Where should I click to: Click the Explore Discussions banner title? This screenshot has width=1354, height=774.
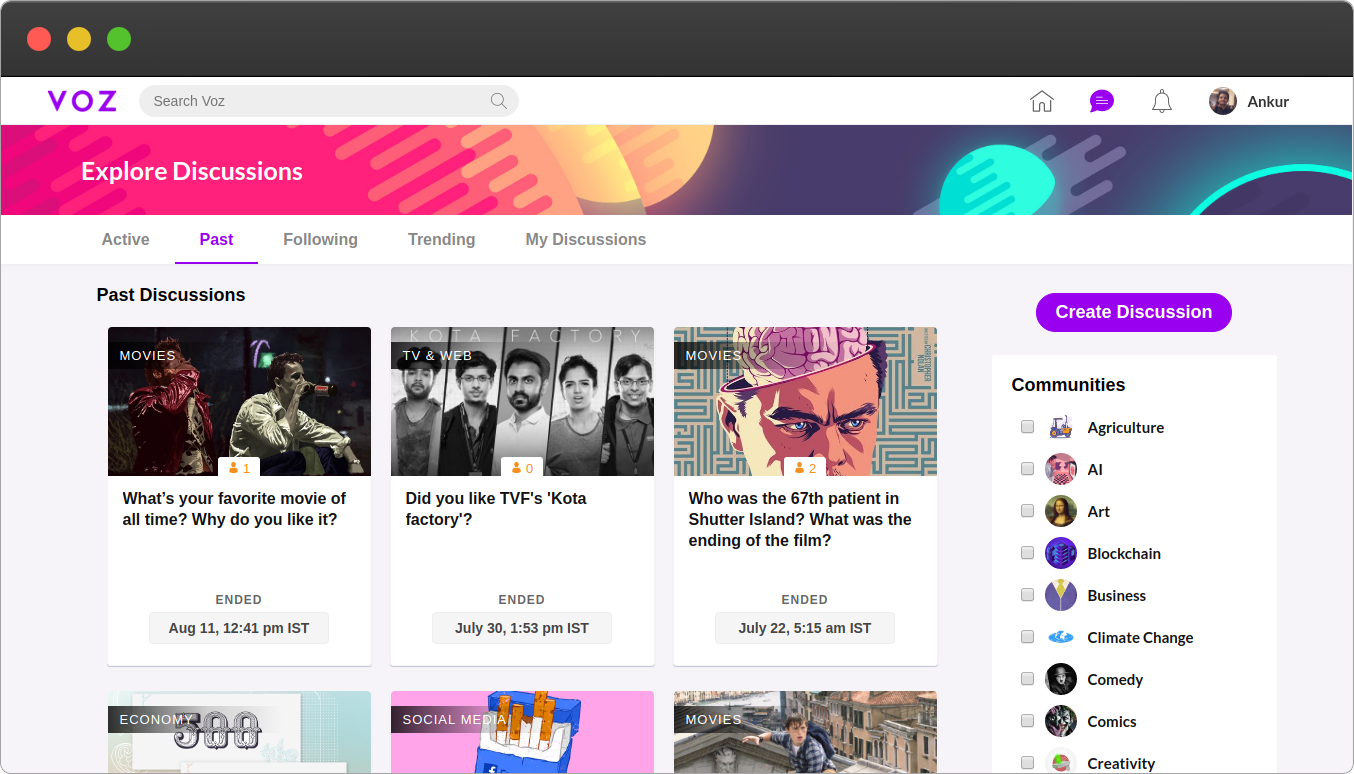(192, 171)
